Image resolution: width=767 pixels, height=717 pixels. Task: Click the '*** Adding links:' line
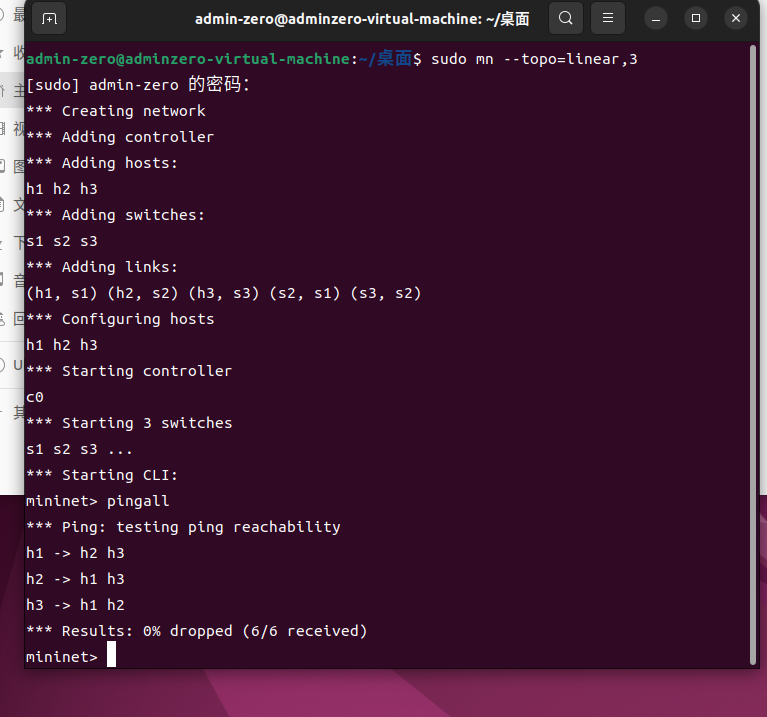point(102,267)
